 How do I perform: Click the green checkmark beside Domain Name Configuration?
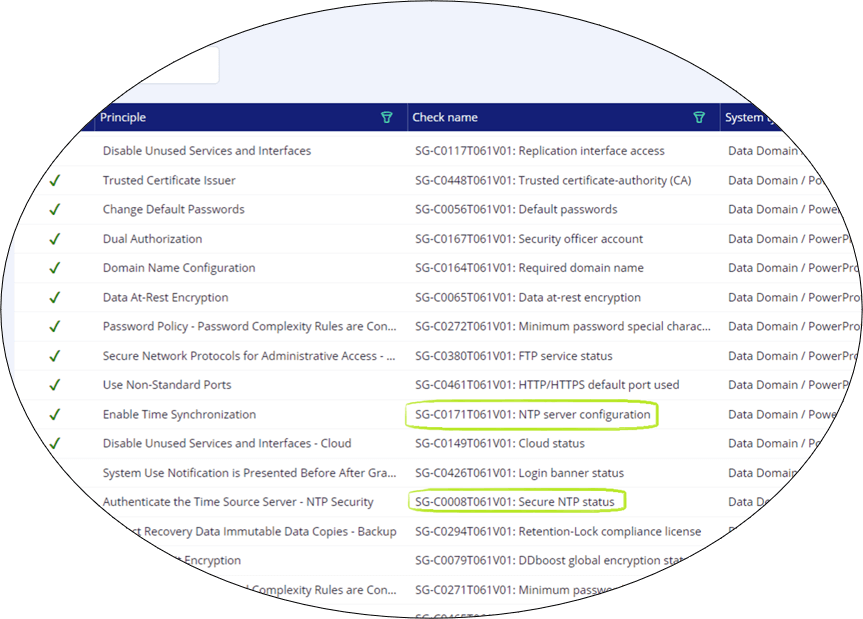55,267
